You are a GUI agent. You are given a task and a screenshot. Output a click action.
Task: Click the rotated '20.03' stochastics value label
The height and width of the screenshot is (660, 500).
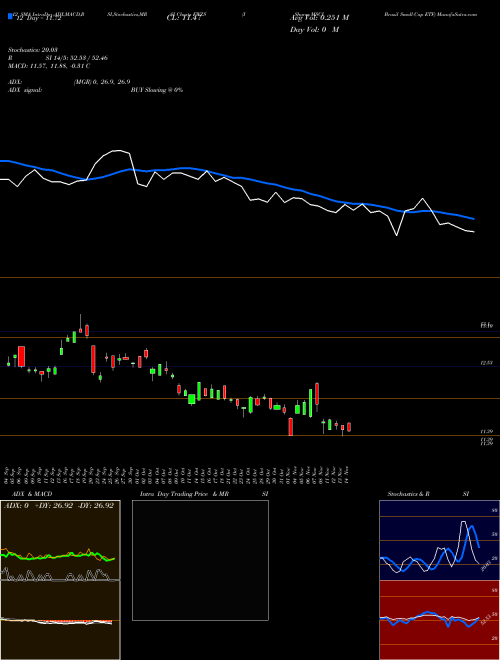(x=486, y=565)
